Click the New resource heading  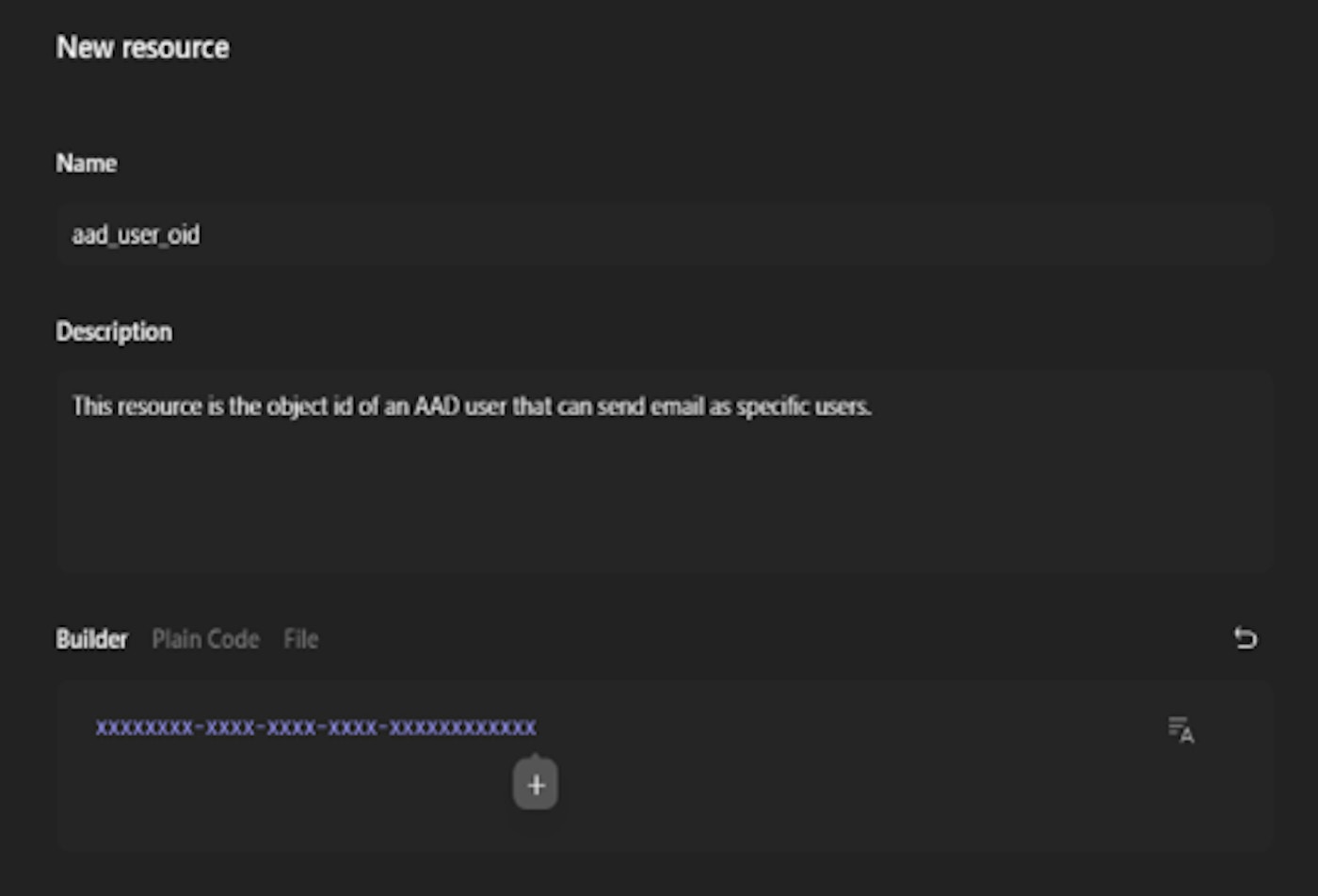pos(142,47)
